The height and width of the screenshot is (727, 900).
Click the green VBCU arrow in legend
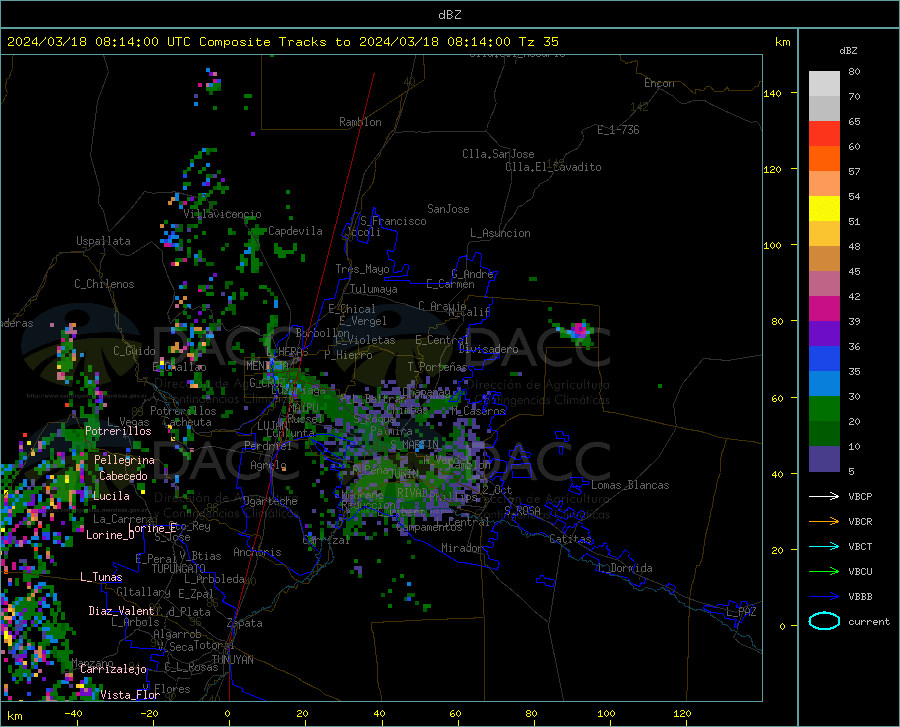pos(824,572)
